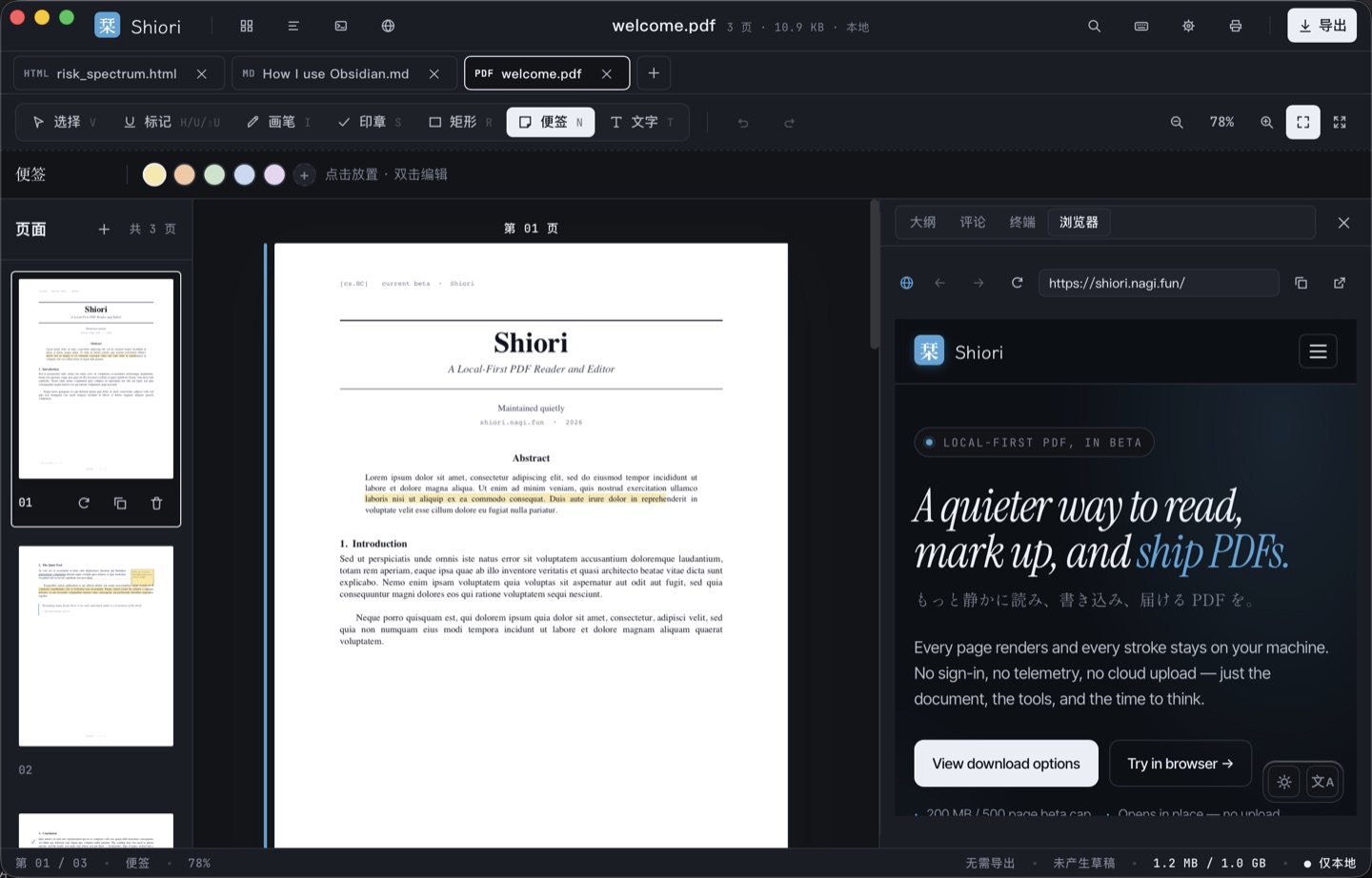Toggle the fit-to-page button
The image size is (1372, 878).
point(1302,122)
